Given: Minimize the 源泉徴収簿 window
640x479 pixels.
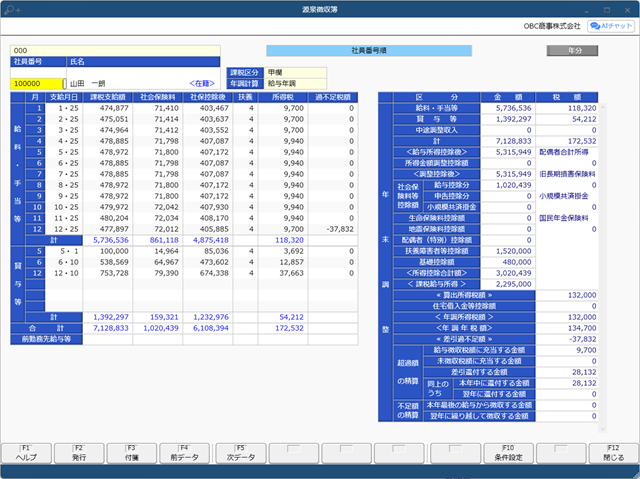Looking at the screenshot, I should click(587, 10).
